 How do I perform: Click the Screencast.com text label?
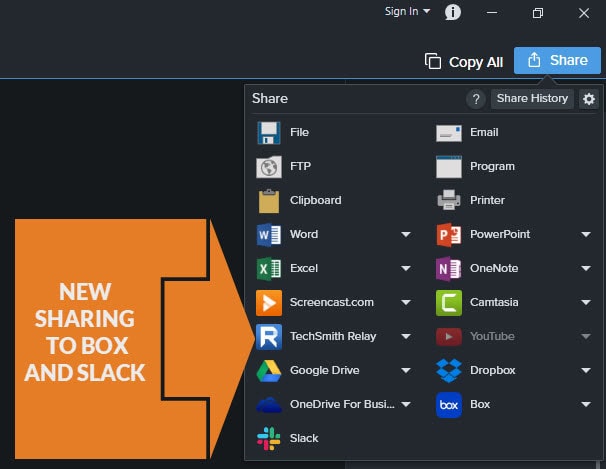[x=332, y=302]
